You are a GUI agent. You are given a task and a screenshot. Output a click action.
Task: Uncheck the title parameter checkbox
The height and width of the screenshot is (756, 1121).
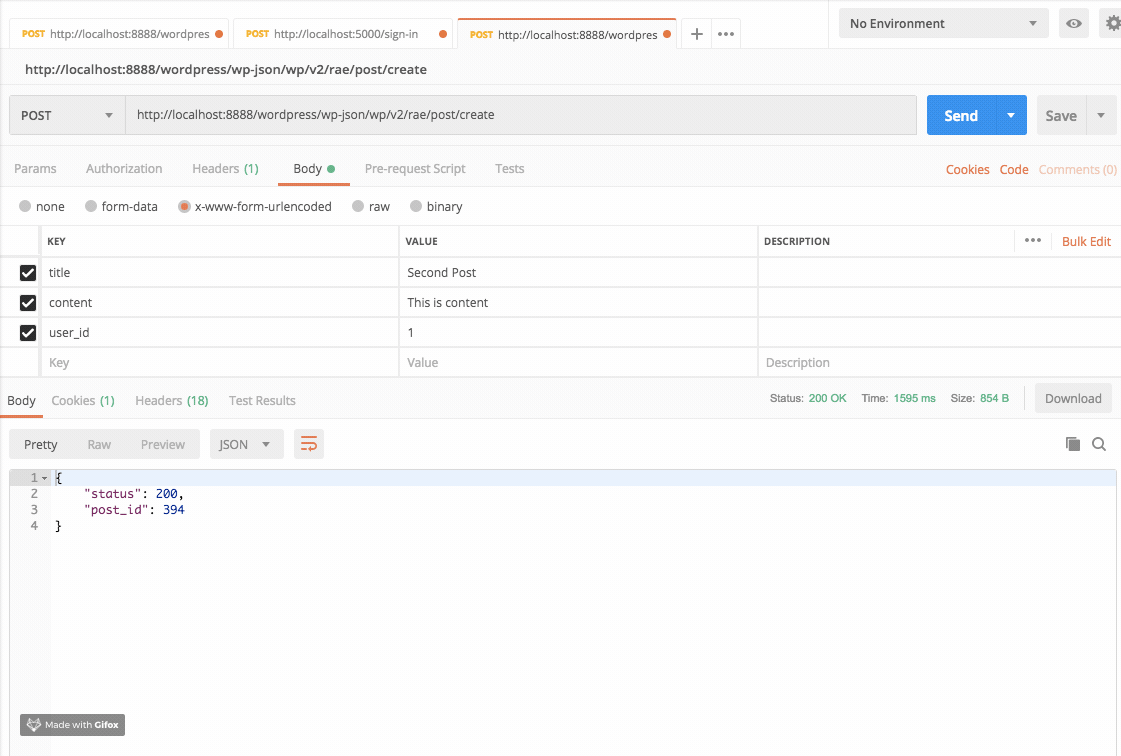28,272
